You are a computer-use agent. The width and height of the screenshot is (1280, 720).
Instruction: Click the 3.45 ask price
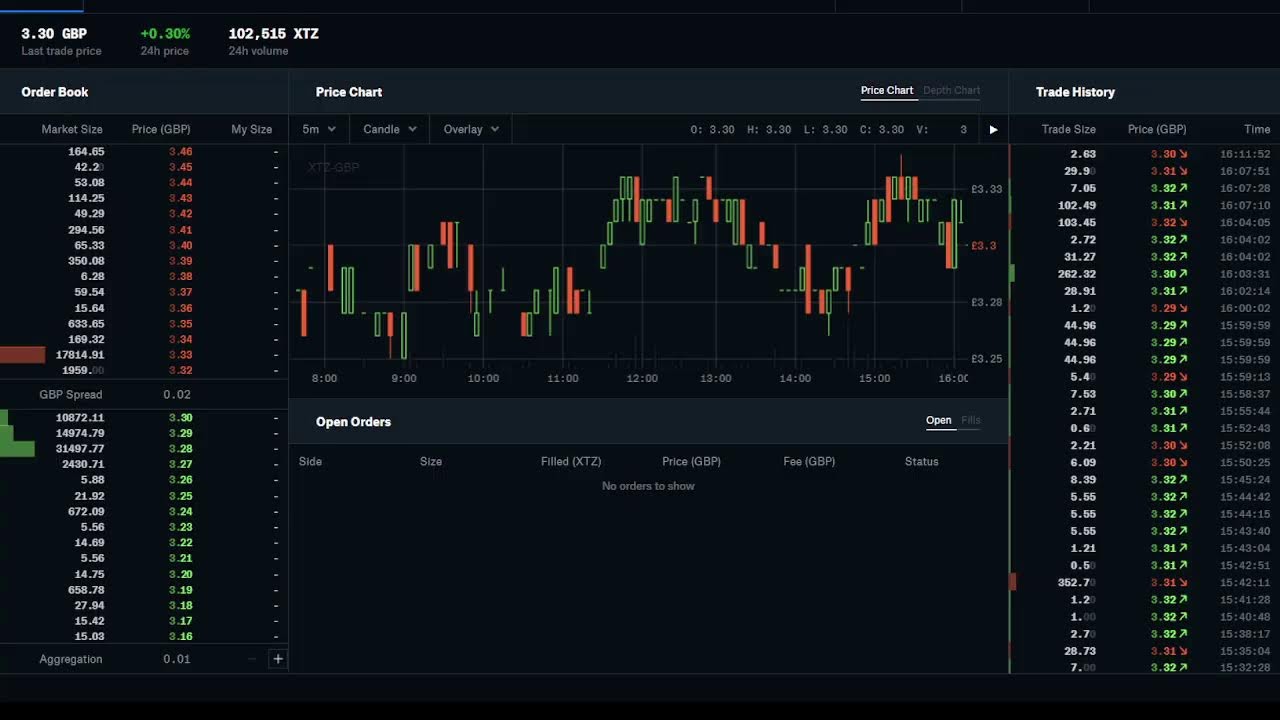[180, 167]
